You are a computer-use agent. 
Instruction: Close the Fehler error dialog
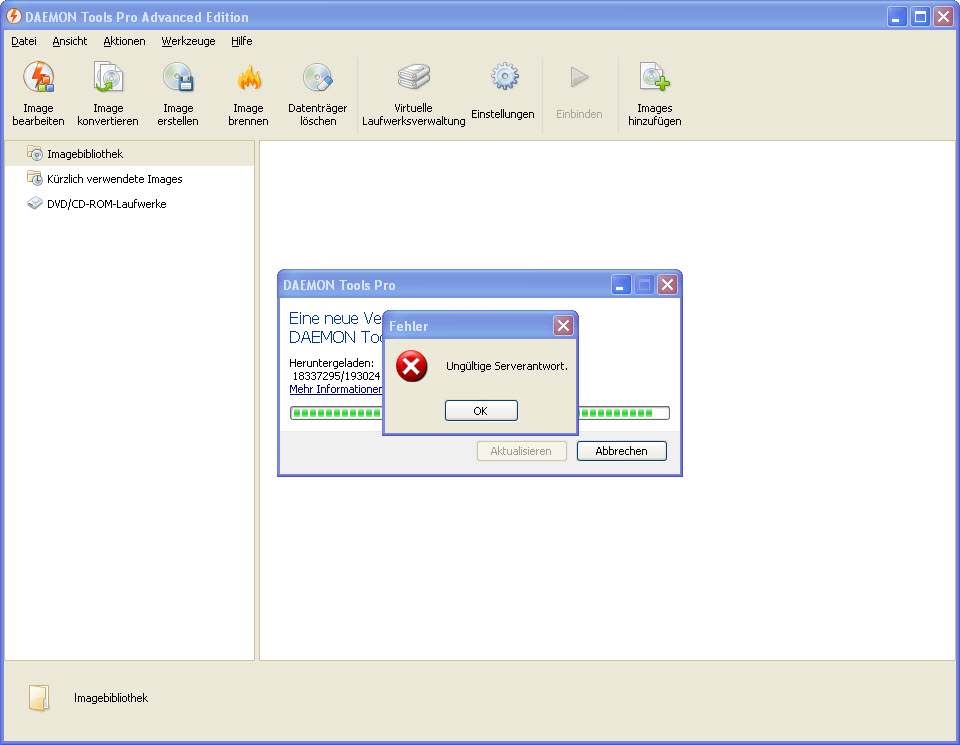[563, 326]
